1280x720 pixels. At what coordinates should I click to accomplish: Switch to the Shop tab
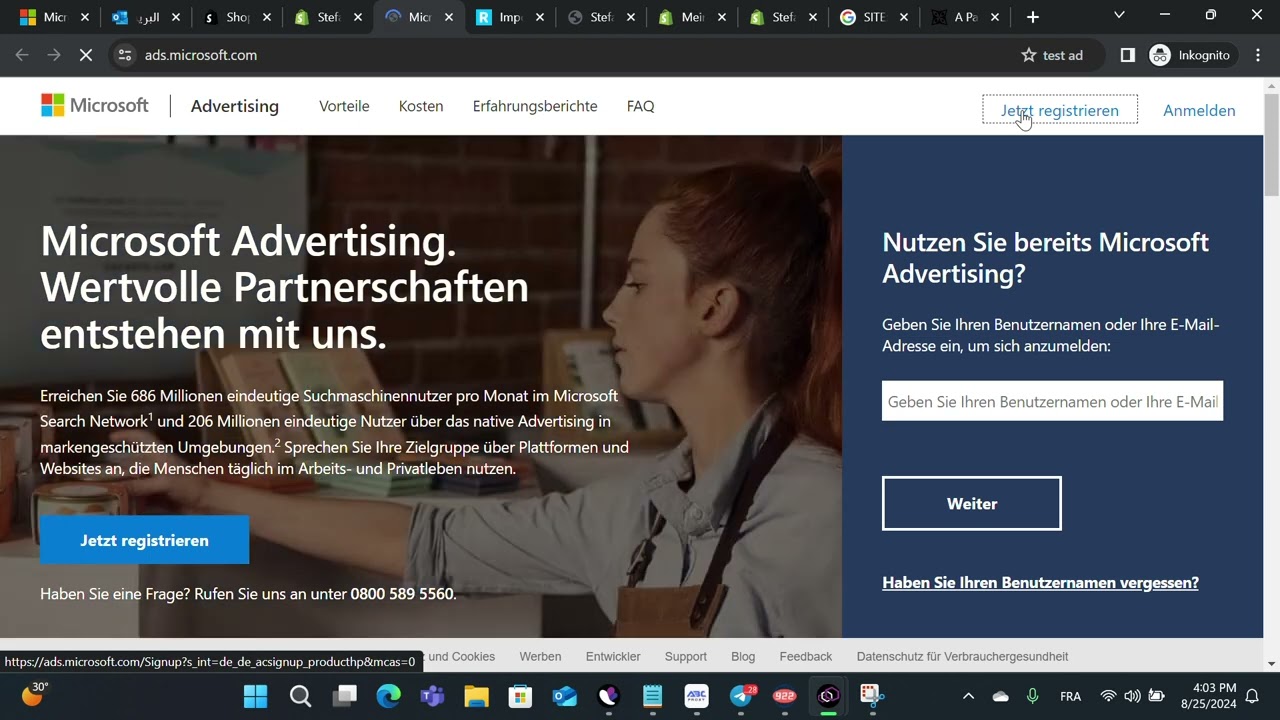(238, 17)
